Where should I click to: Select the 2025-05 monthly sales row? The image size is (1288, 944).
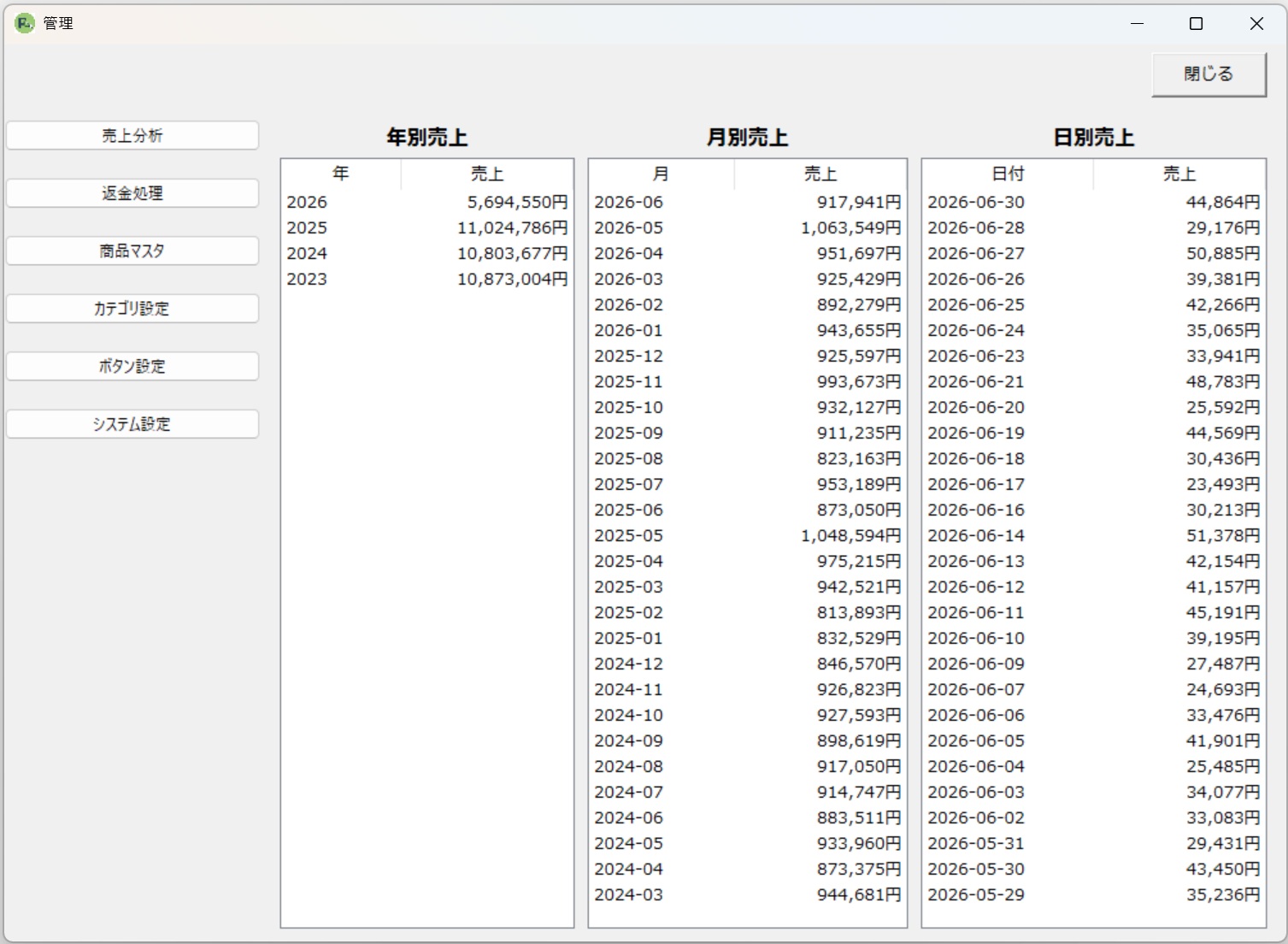coord(747,536)
